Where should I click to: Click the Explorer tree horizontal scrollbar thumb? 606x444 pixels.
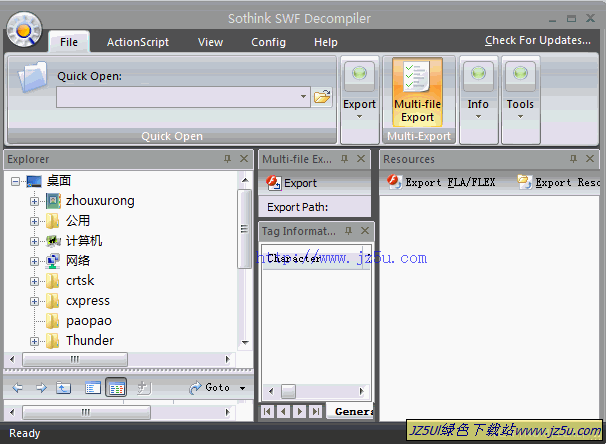tap(75, 359)
